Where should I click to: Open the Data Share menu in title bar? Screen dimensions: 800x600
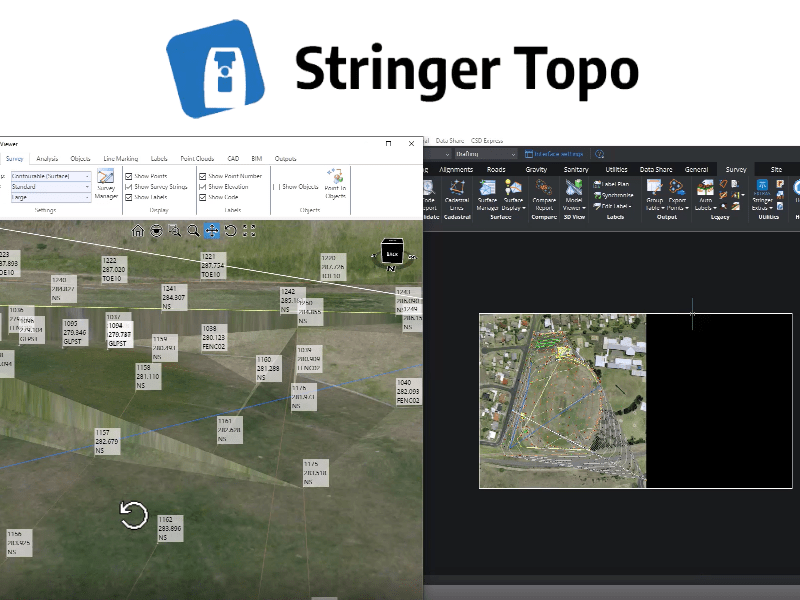coord(449,140)
